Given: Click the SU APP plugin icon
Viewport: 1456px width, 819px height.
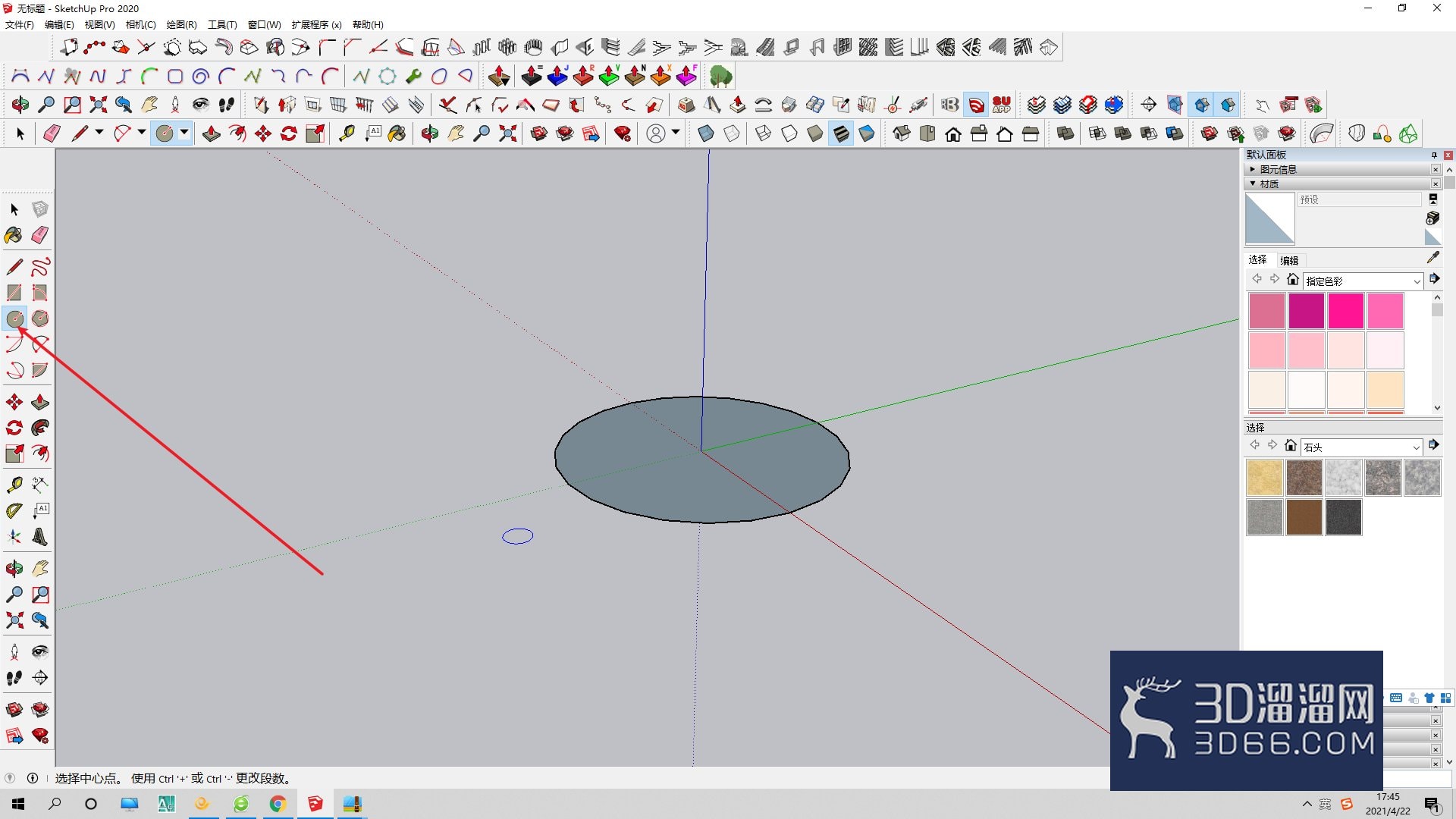Looking at the screenshot, I should pos(1002,105).
